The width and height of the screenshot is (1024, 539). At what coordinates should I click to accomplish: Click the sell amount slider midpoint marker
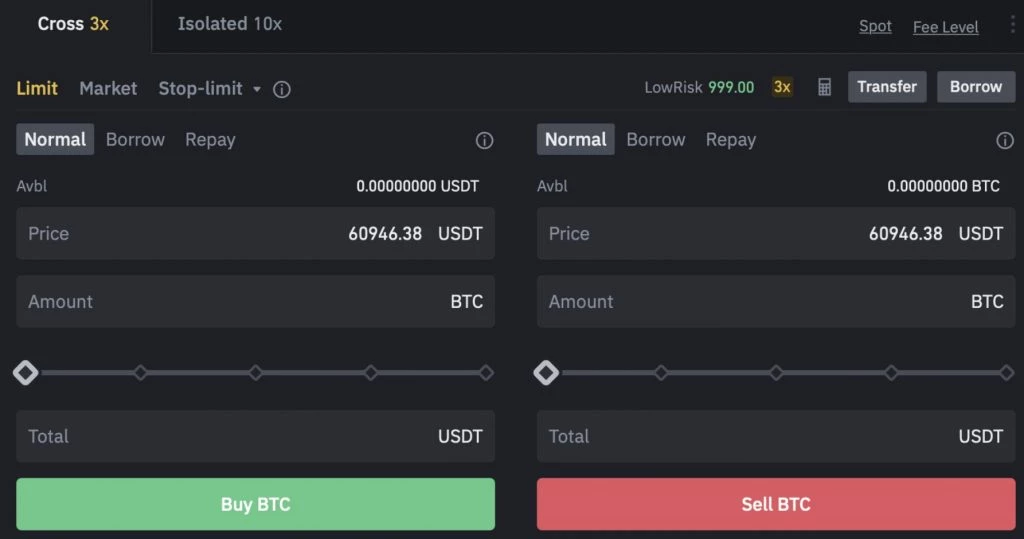pyautogui.click(x=776, y=373)
